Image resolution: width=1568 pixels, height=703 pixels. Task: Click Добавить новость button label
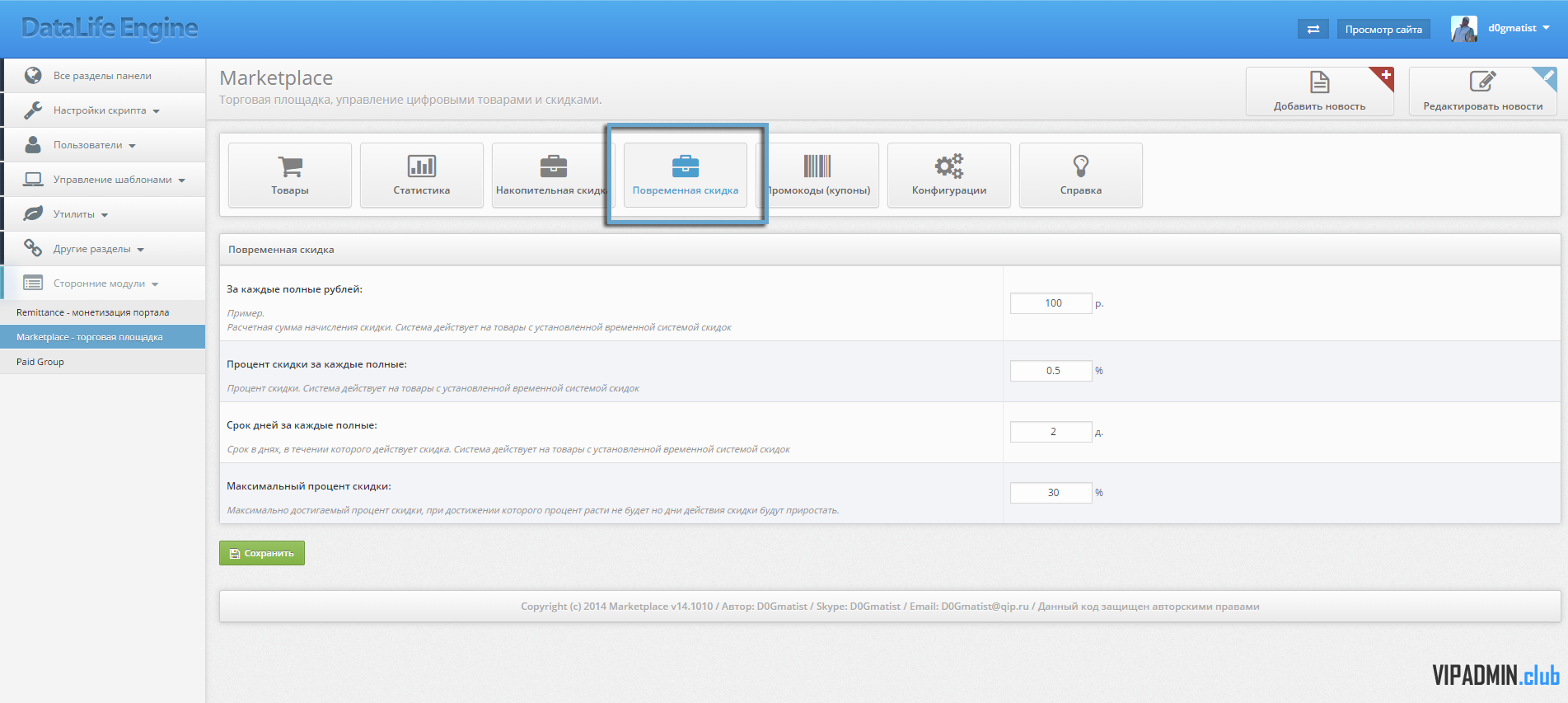[x=1319, y=106]
